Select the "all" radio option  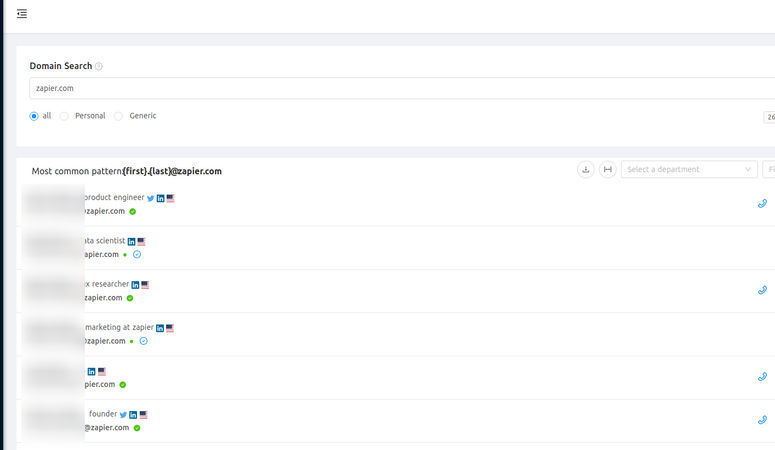coord(34,116)
